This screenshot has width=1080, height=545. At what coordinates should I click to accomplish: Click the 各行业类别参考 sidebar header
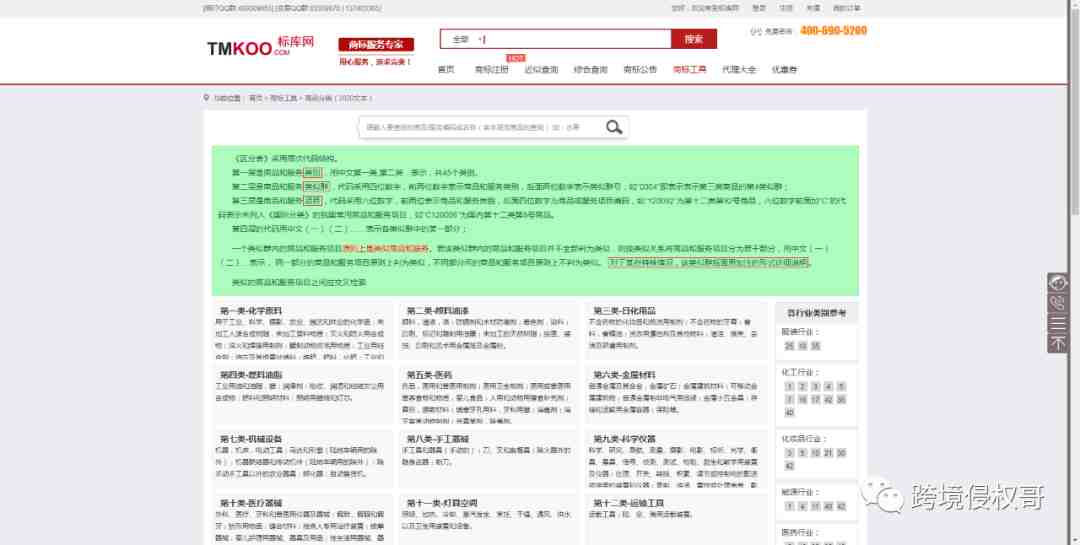816,313
